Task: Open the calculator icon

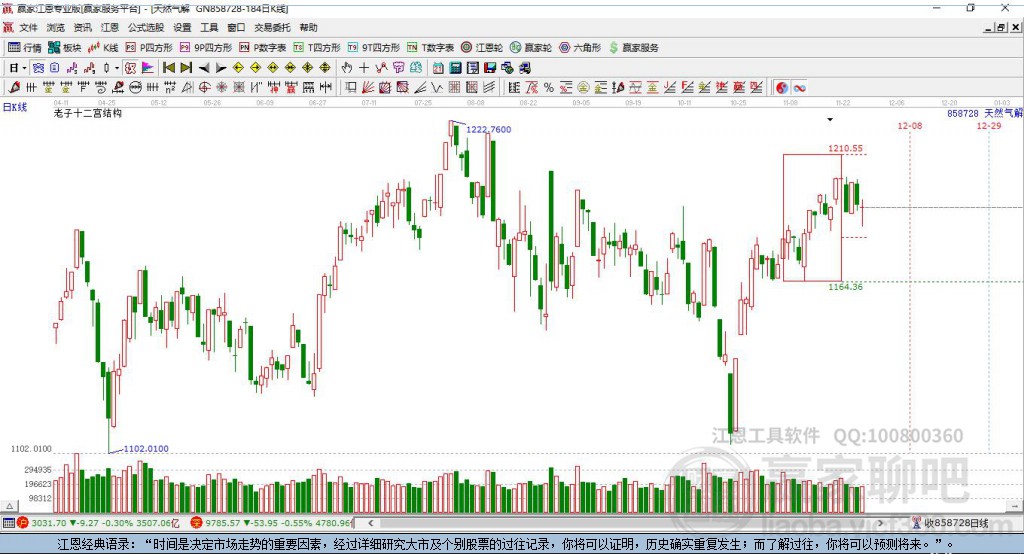Action: [455, 68]
